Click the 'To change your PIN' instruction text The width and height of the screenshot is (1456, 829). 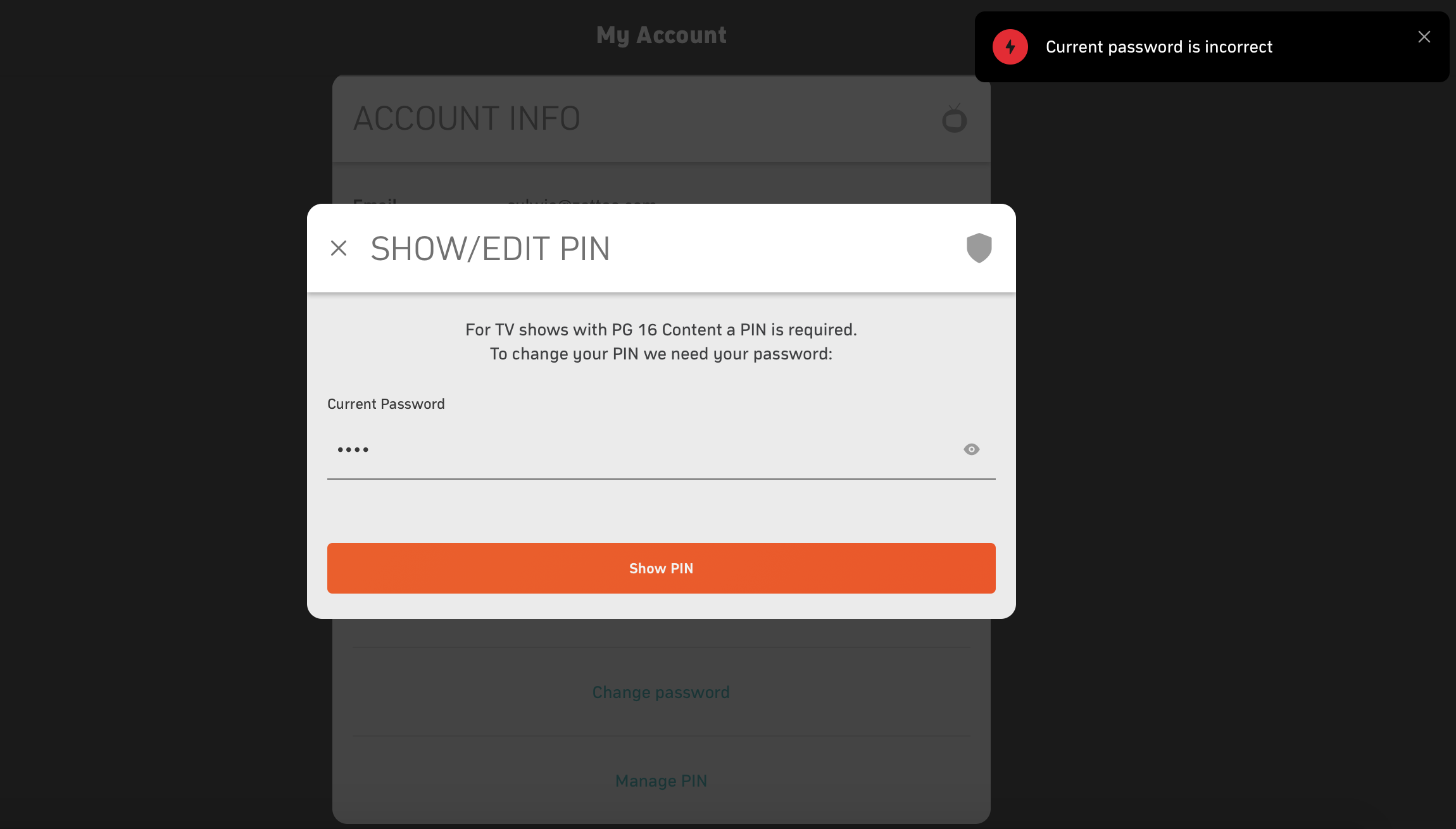click(661, 354)
